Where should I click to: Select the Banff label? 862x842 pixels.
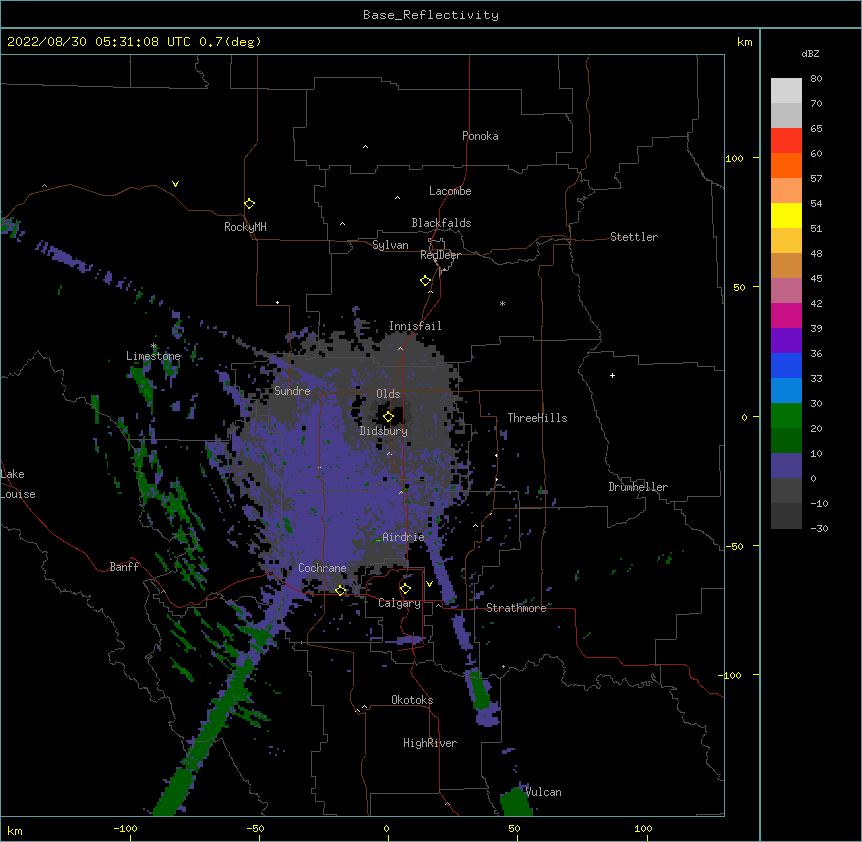point(124,567)
